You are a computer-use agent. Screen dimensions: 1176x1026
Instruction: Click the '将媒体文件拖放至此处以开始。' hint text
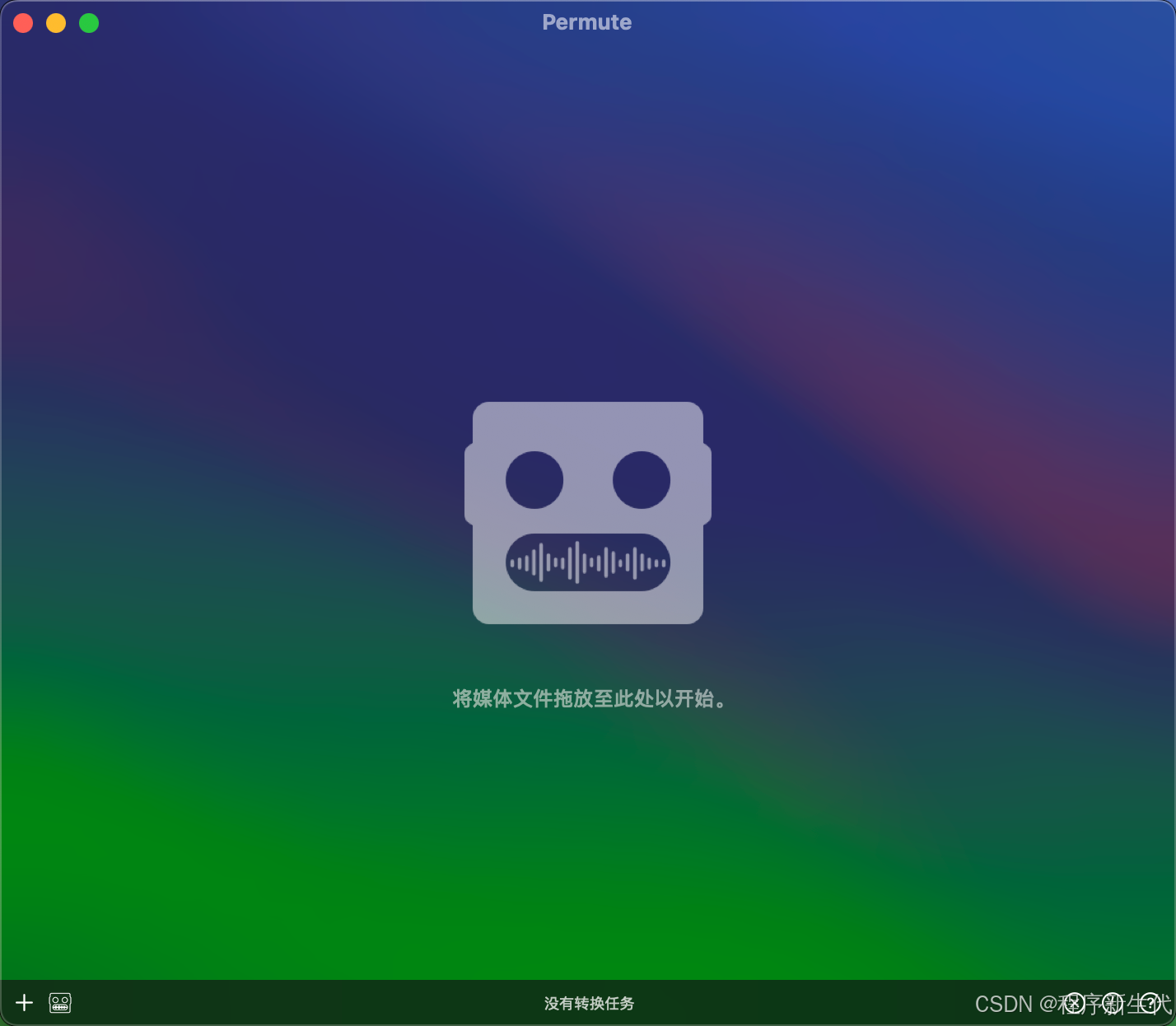click(589, 699)
